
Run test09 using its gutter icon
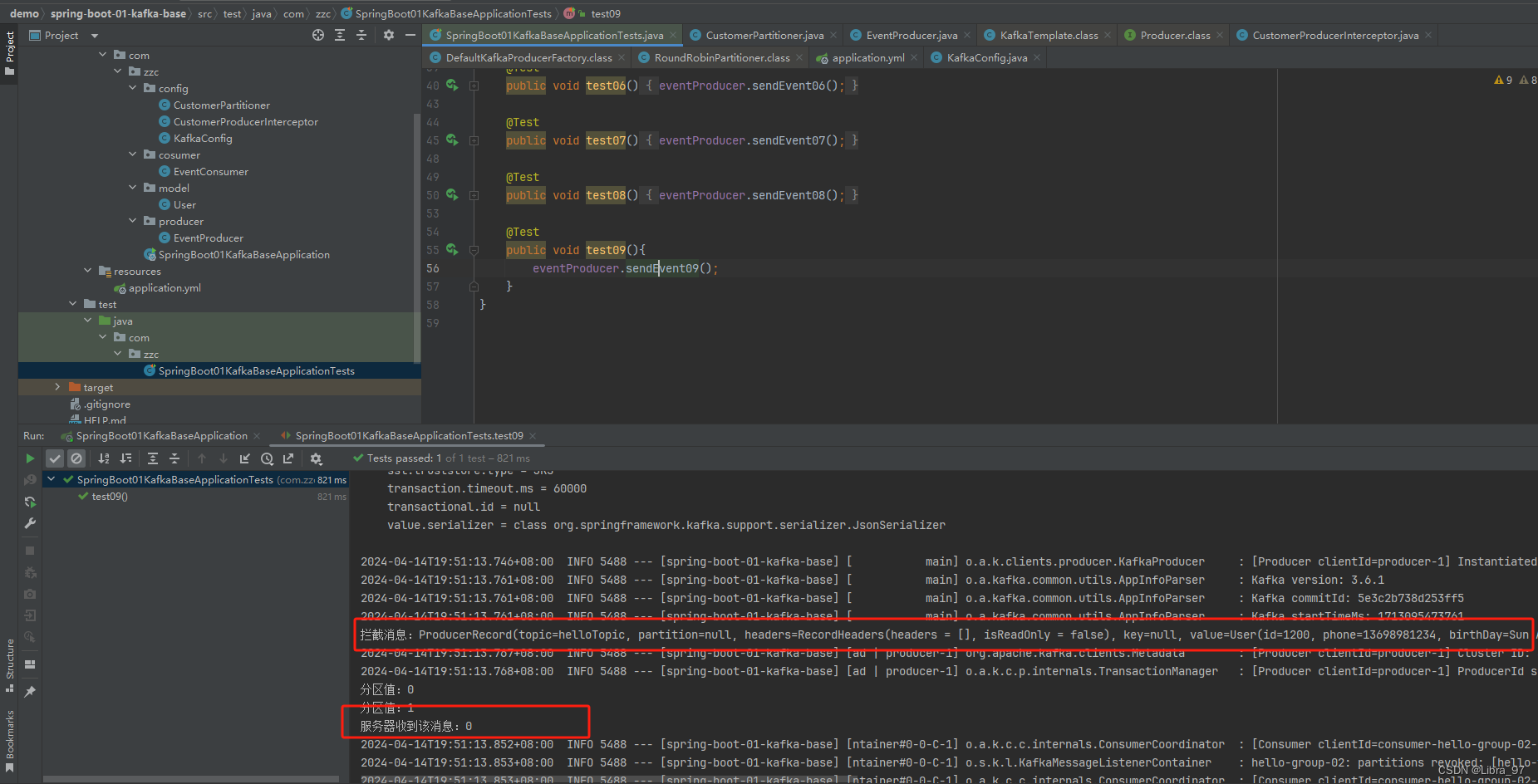(452, 249)
